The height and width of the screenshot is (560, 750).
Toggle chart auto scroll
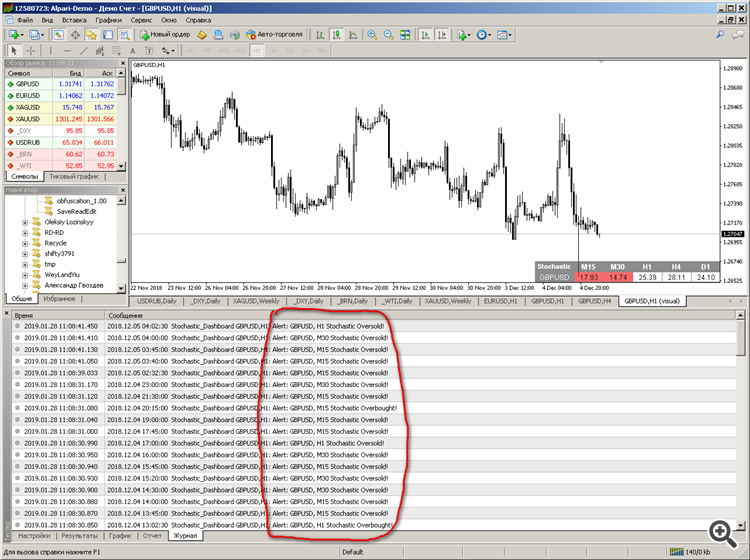coord(425,35)
